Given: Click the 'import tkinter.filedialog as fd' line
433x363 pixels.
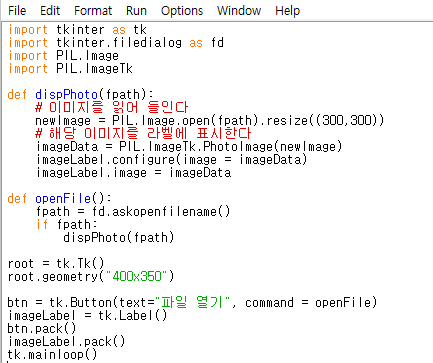Looking at the screenshot, I should (x=116, y=43).
